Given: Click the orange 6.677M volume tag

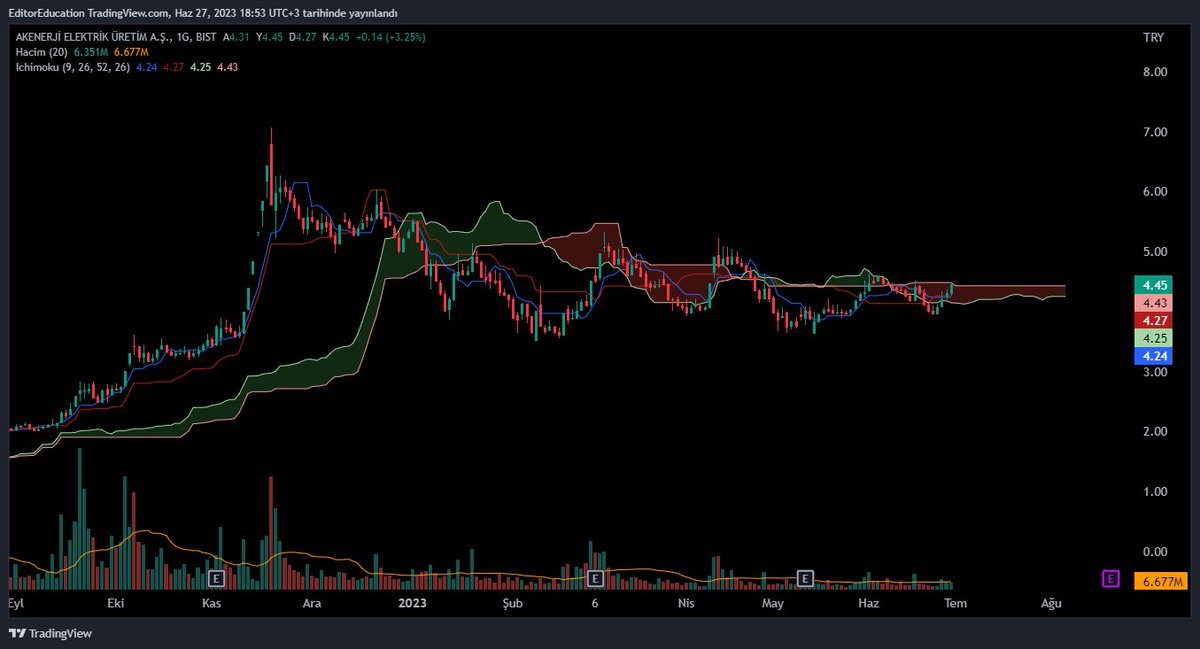Looking at the screenshot, I should click(x=1160, y=579).
